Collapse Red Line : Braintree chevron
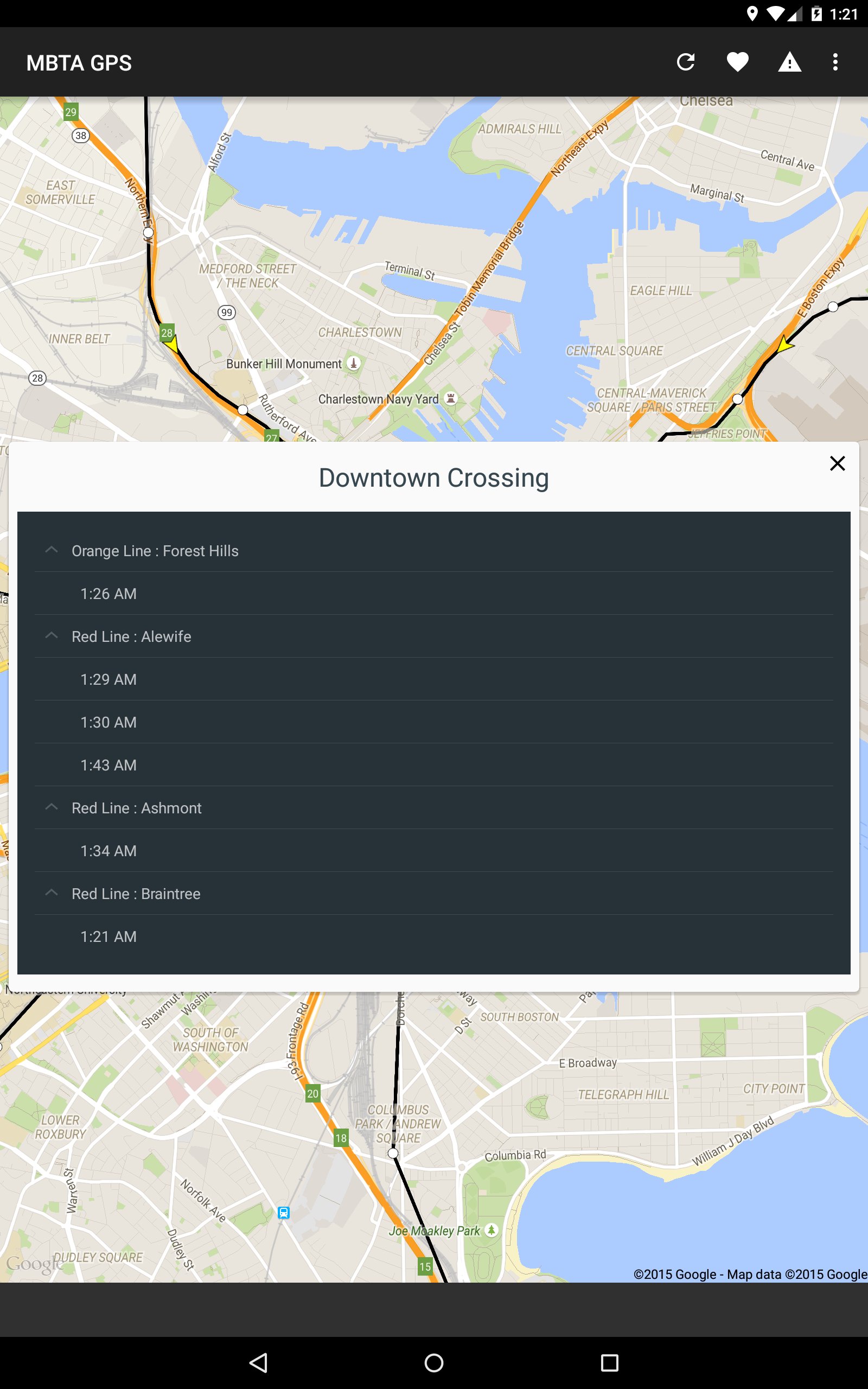This screenshot has width=868, height=1389. click(x=52, y=893)
